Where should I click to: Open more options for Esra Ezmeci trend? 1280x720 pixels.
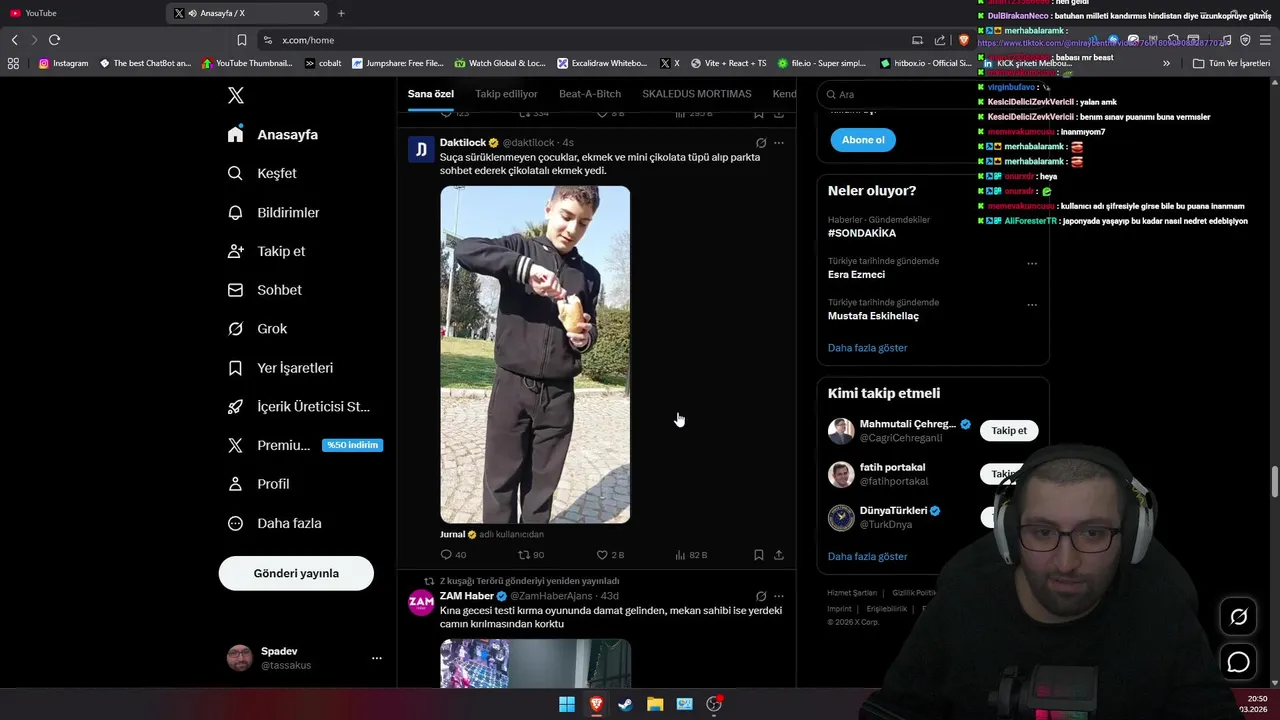1032,264
